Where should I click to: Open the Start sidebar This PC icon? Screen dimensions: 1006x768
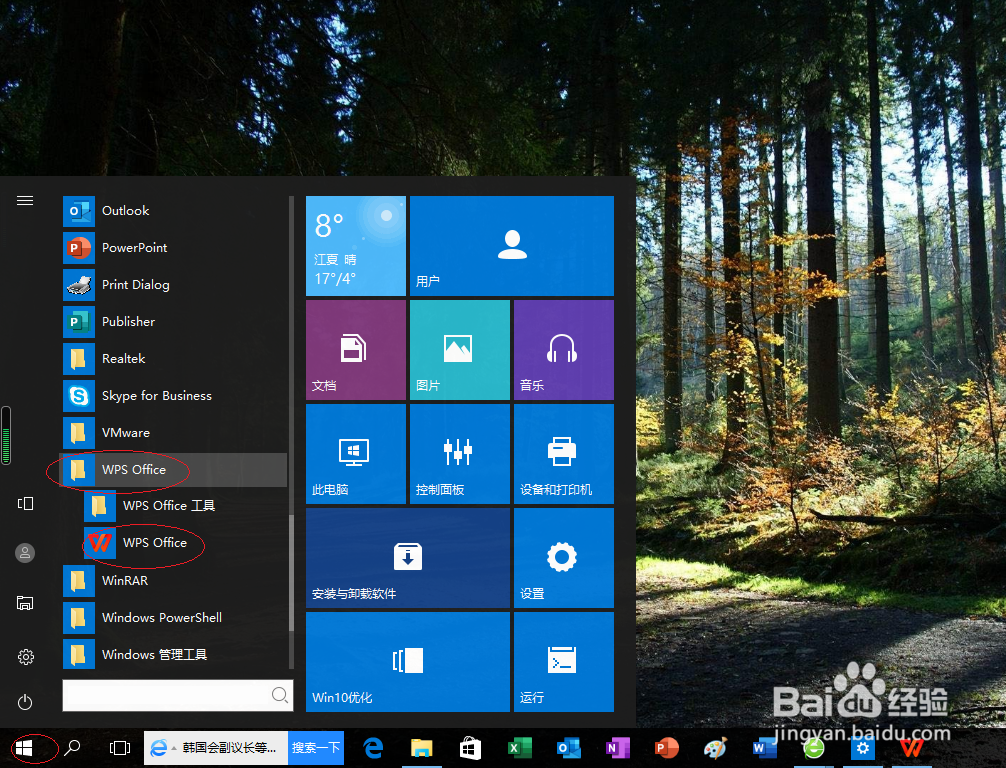click(x=25, y=603)
